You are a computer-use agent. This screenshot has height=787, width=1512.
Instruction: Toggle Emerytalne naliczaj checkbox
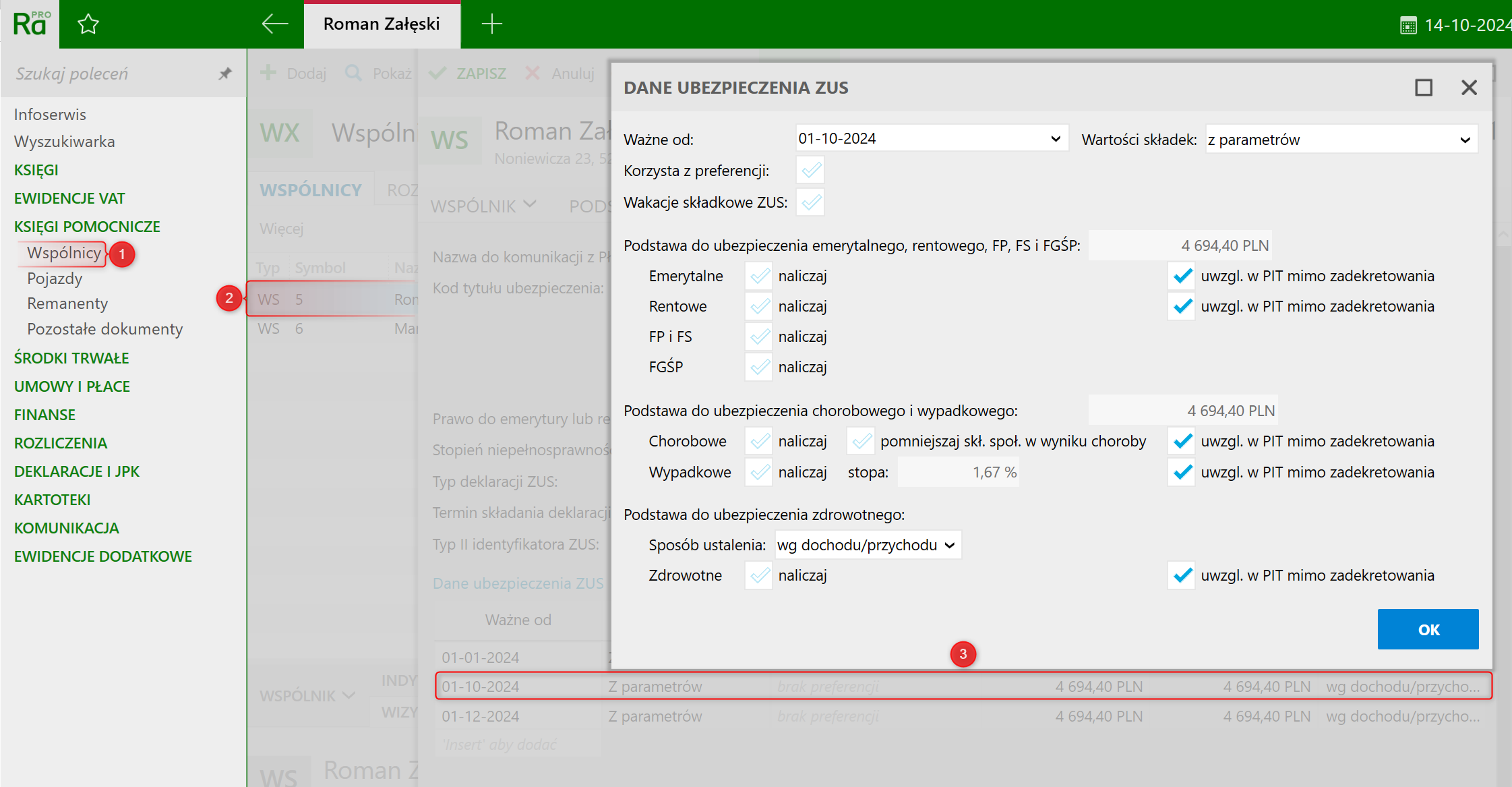(x=759, y=276)
